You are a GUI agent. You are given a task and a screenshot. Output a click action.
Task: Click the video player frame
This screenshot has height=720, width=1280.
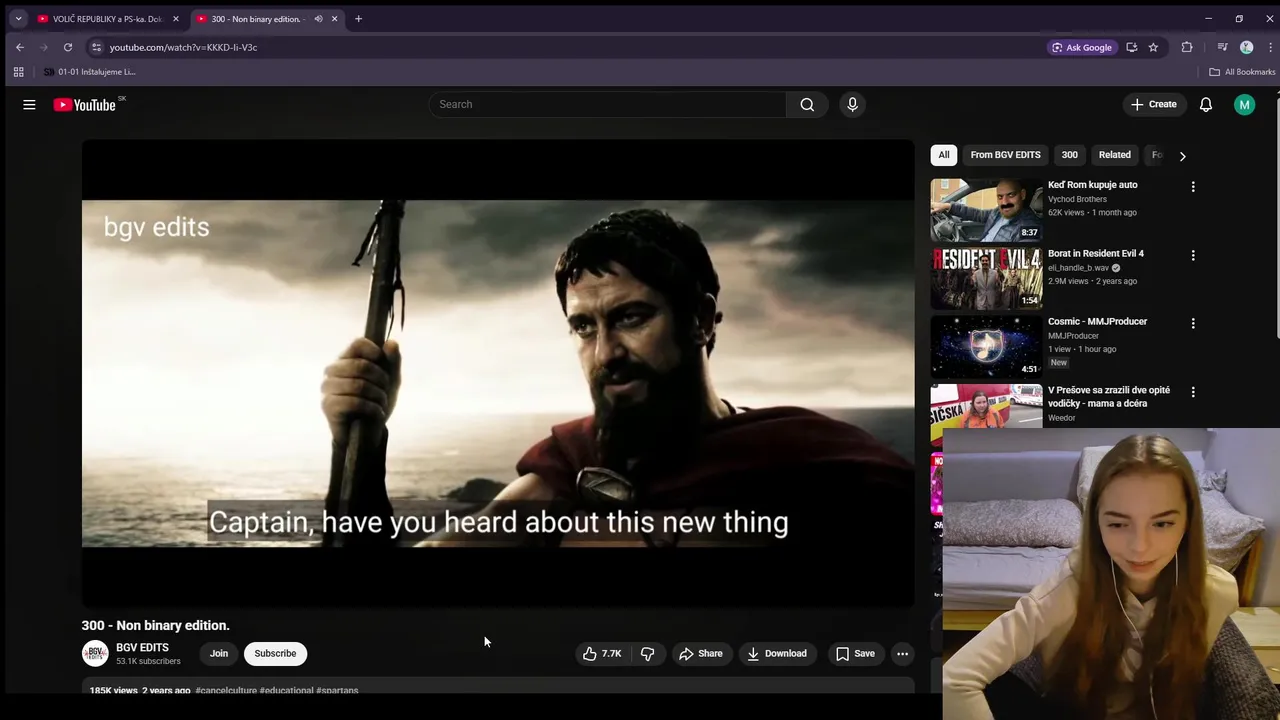[498, 373]
